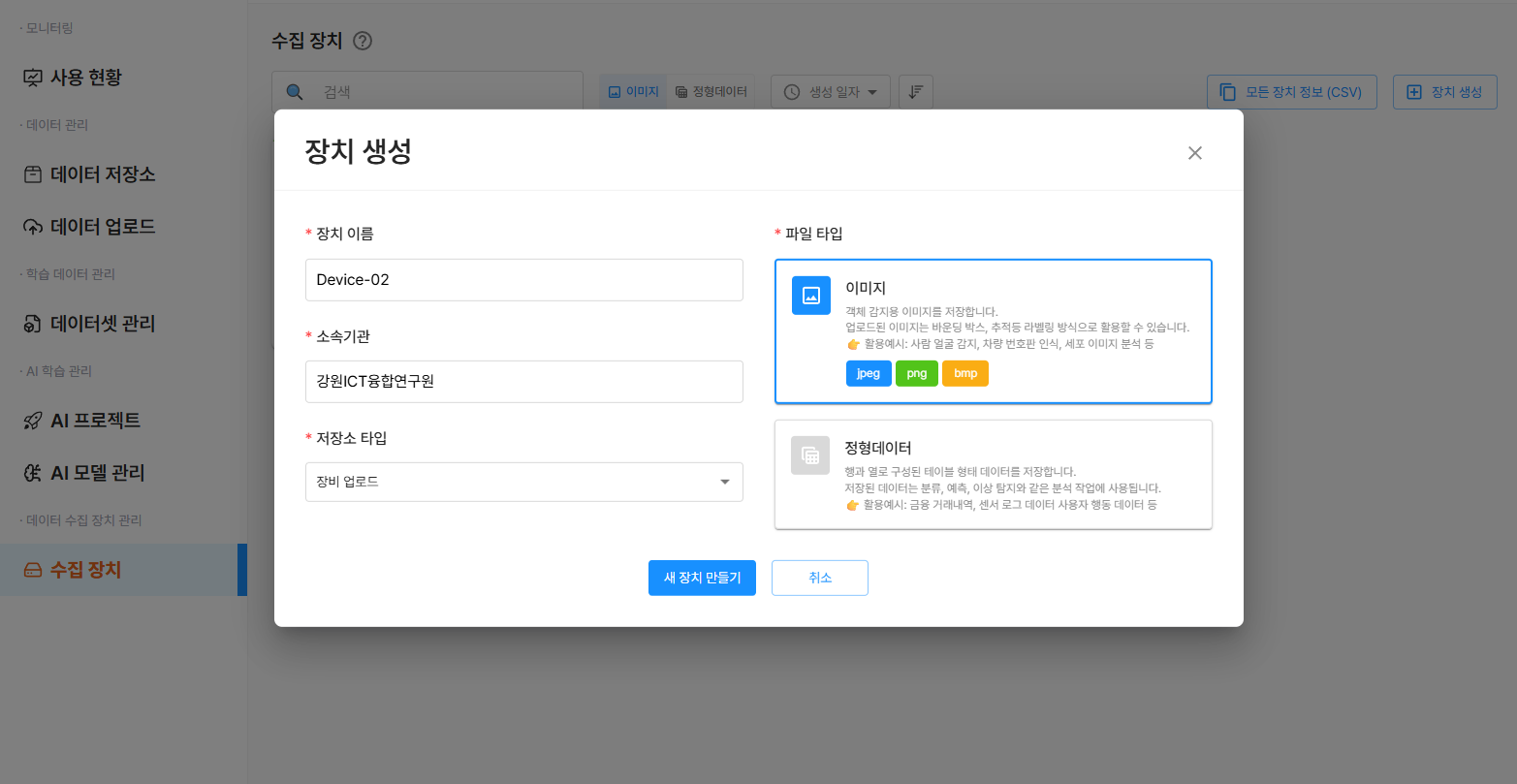Click the 파일 타입 label

coord(814,234)
